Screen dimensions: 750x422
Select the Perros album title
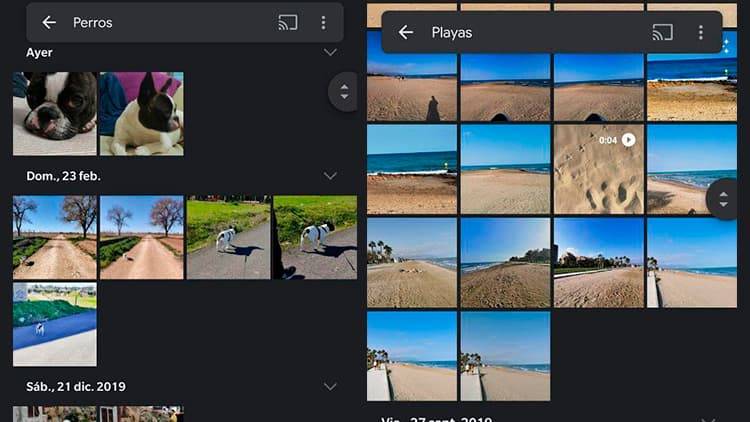pyautogui.click(x=93, y=22)
